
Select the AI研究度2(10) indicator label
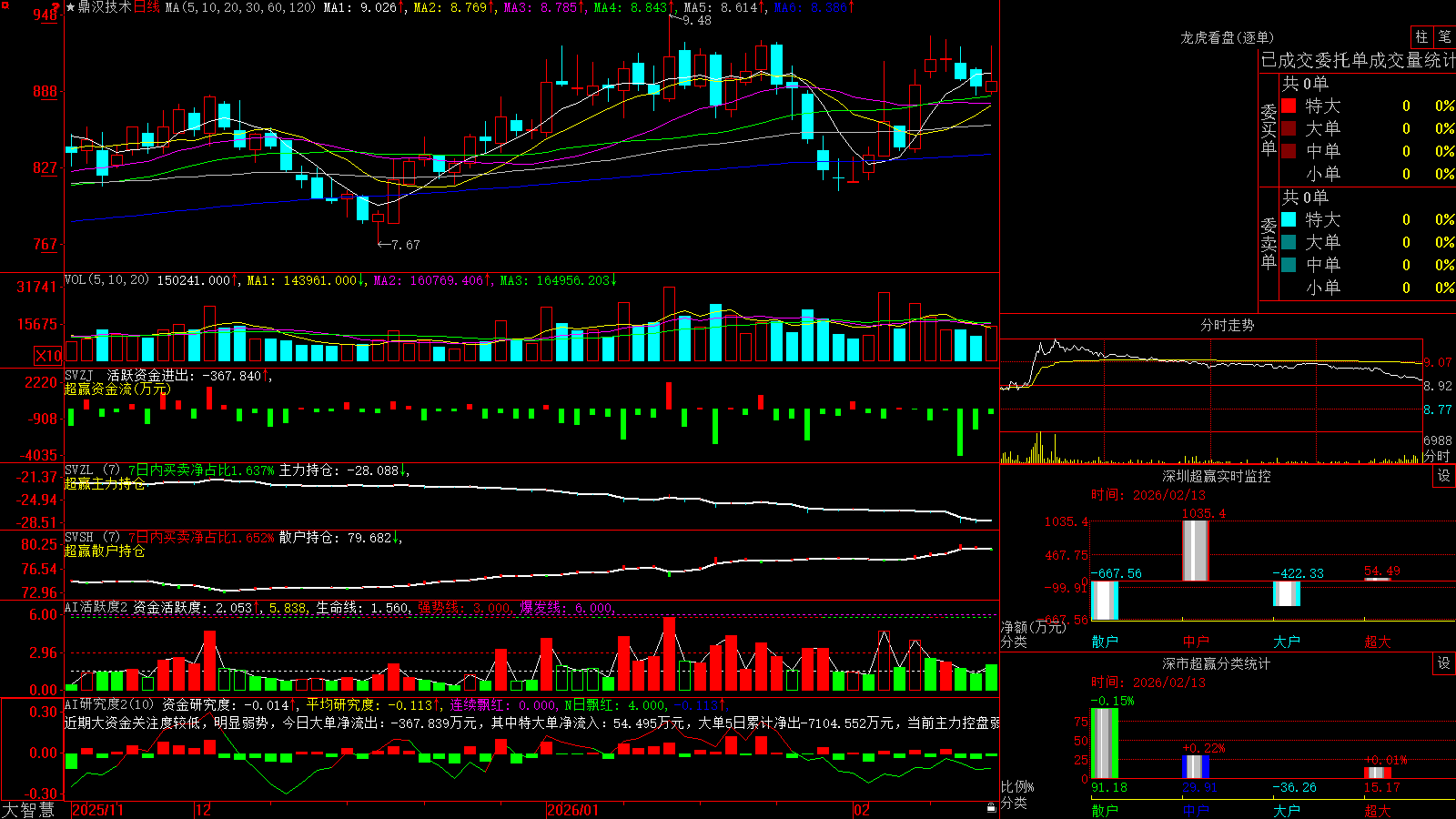coord(109,704)
